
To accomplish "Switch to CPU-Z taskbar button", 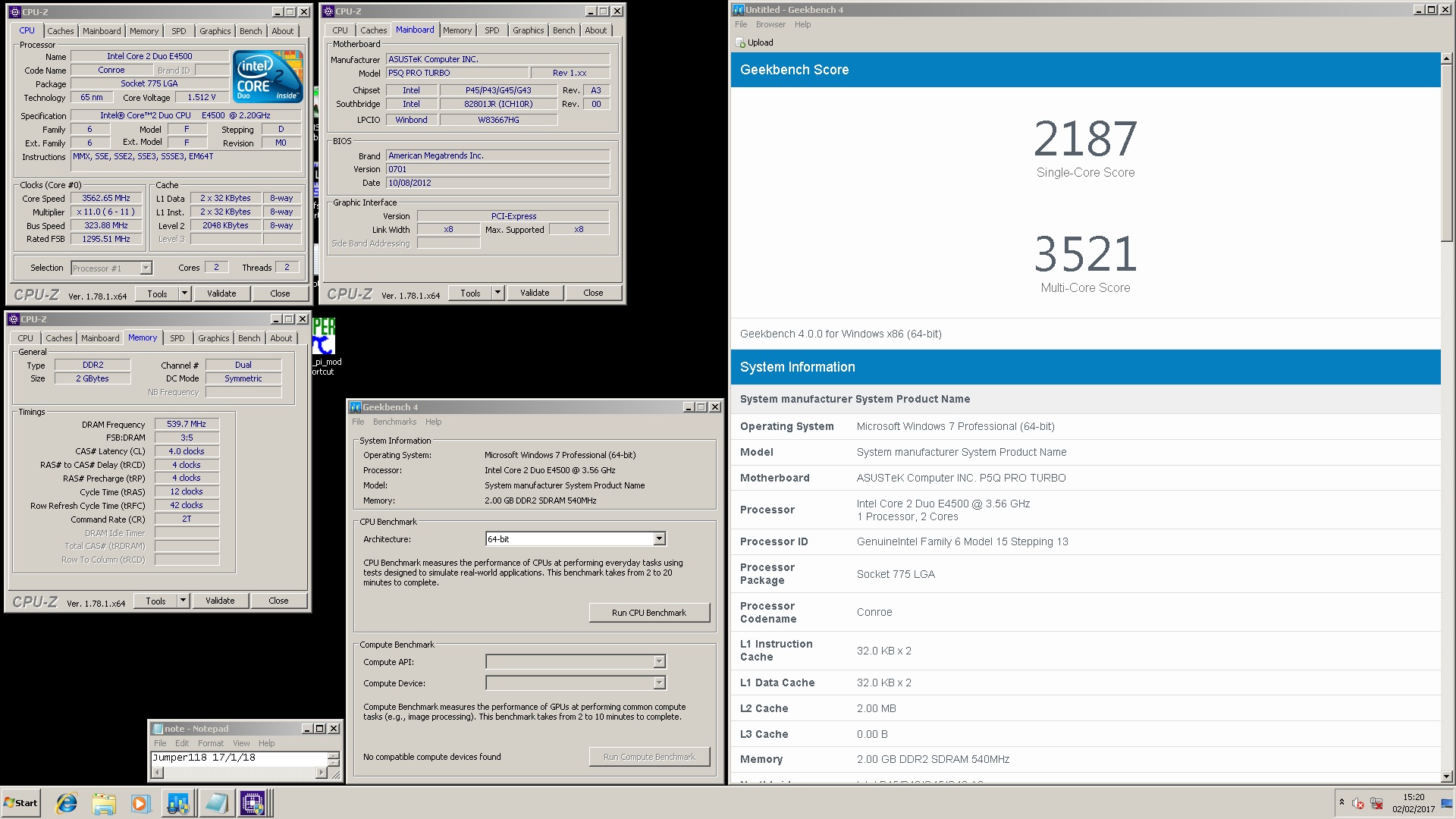I will point(253,803).
